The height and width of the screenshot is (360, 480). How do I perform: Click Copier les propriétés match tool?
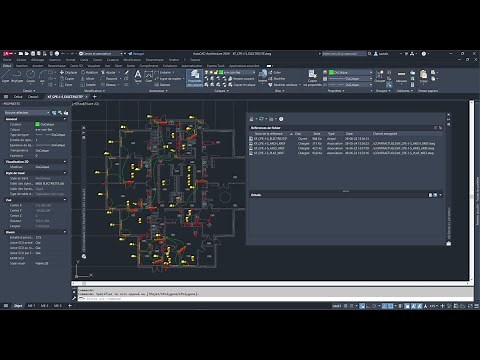pyautogui.click(x=312, y=78)
